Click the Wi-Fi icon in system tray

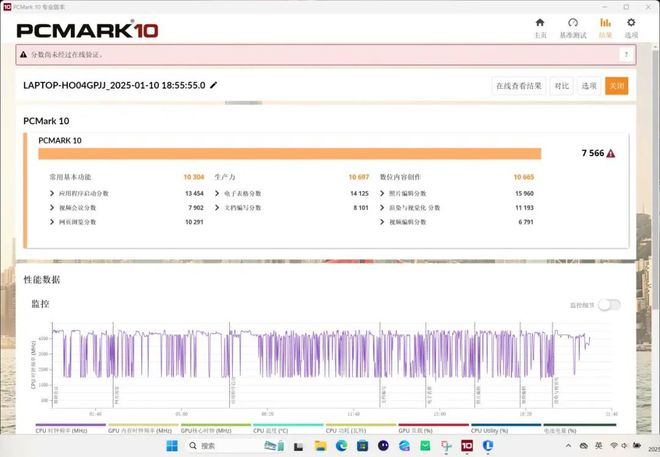pyautogui.click(x=614, y=446)
